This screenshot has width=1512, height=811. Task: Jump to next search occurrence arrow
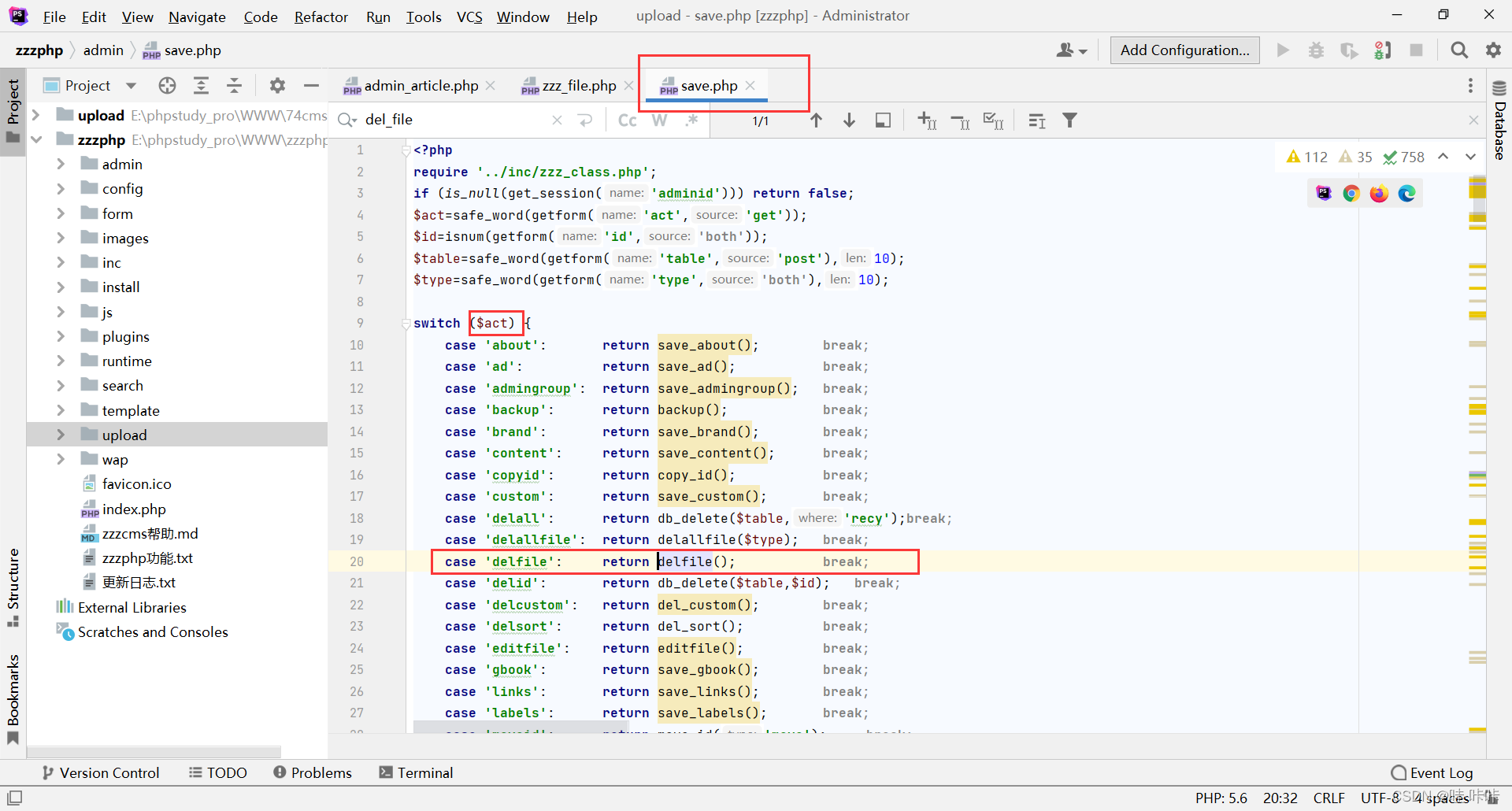pos(849,120)
